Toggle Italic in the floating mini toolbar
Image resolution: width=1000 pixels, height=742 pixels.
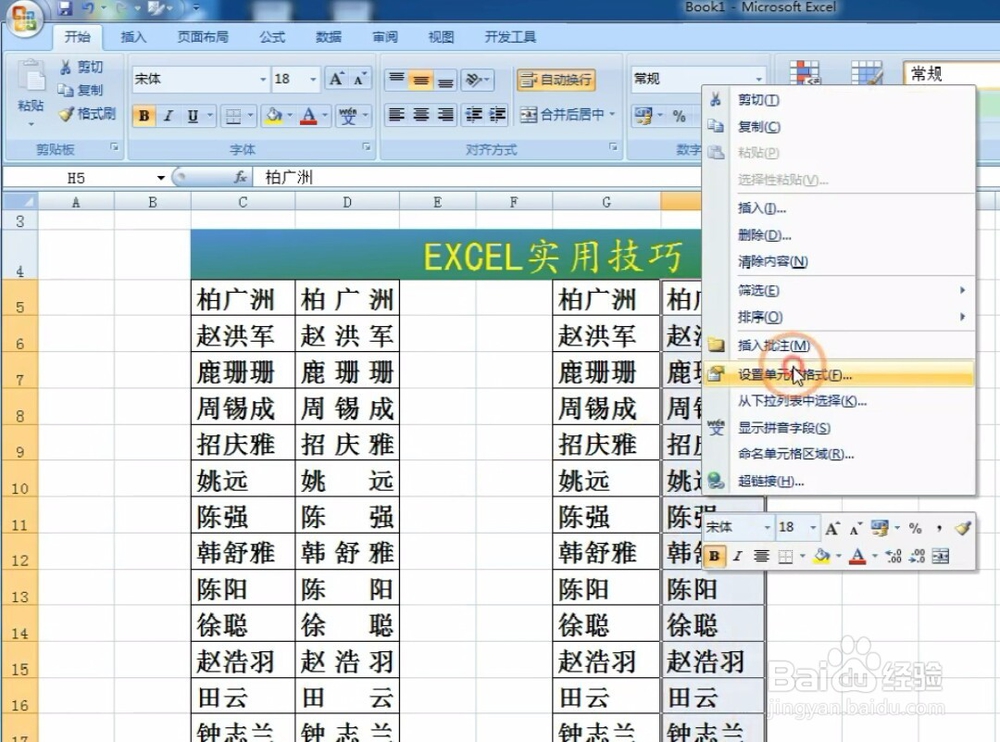point(737,556)
